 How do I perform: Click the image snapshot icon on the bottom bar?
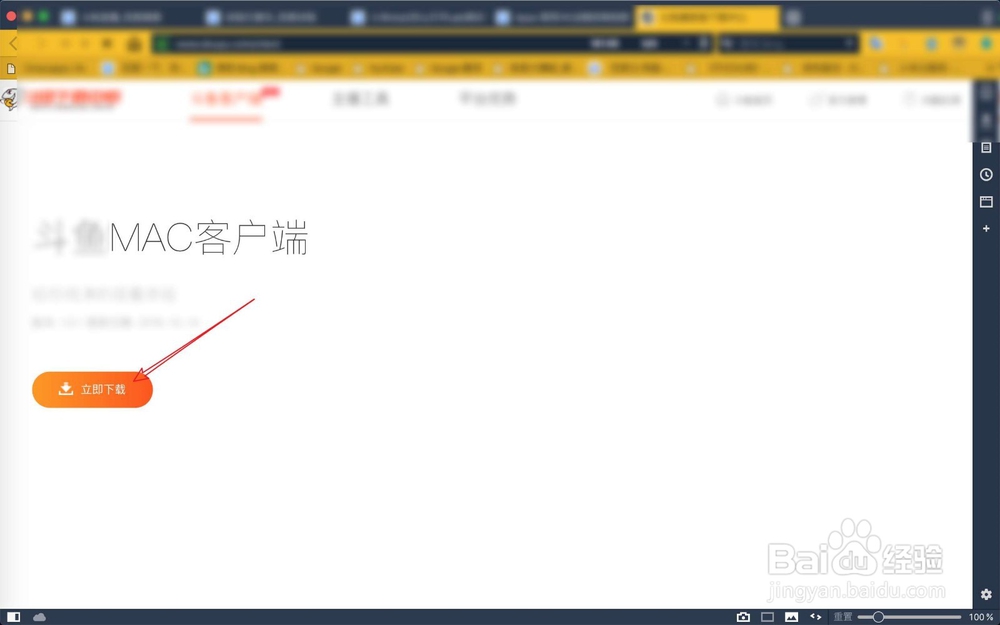point(791,617)
